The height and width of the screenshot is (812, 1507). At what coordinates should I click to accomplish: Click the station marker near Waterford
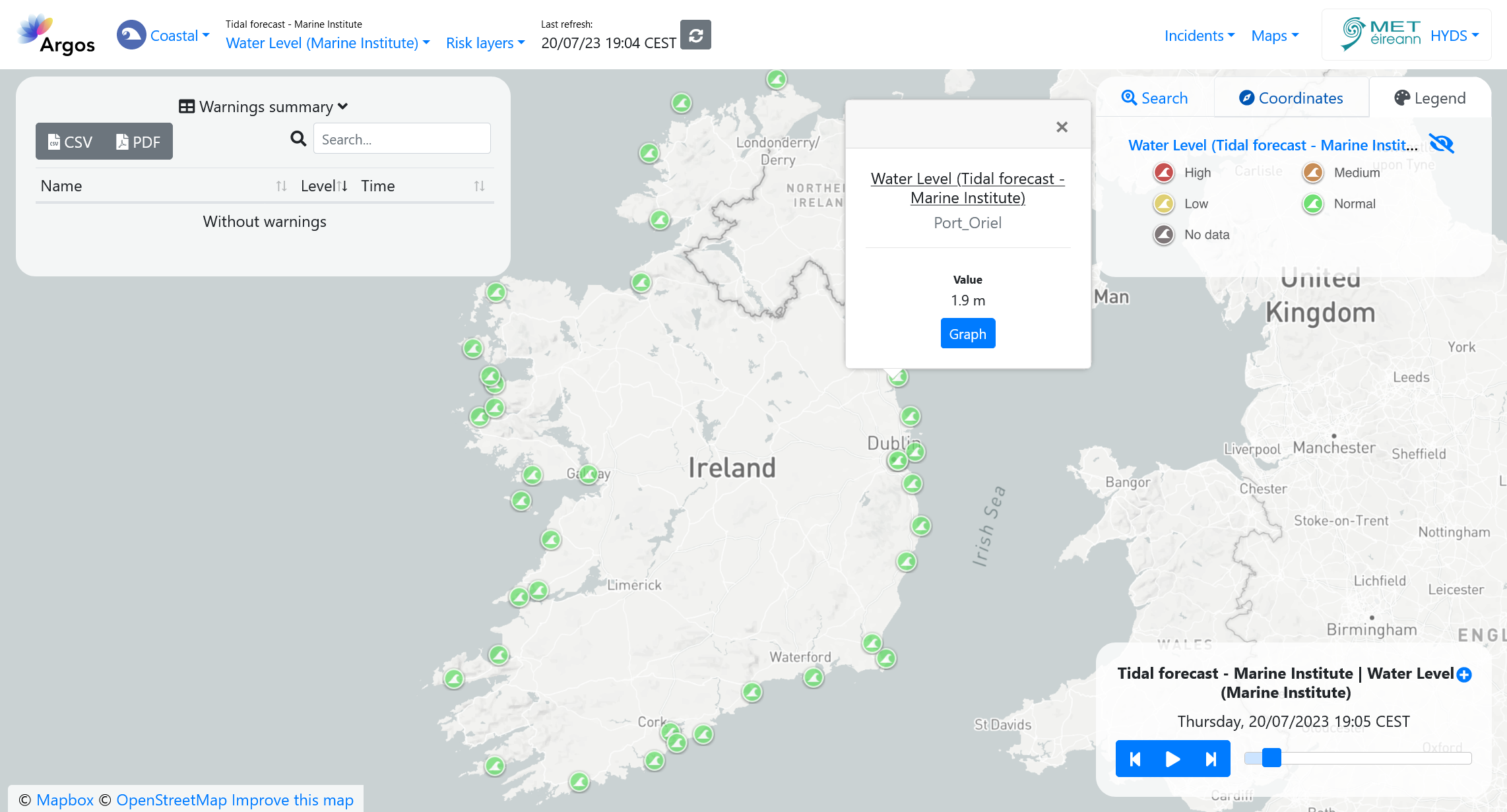point(814,677)
